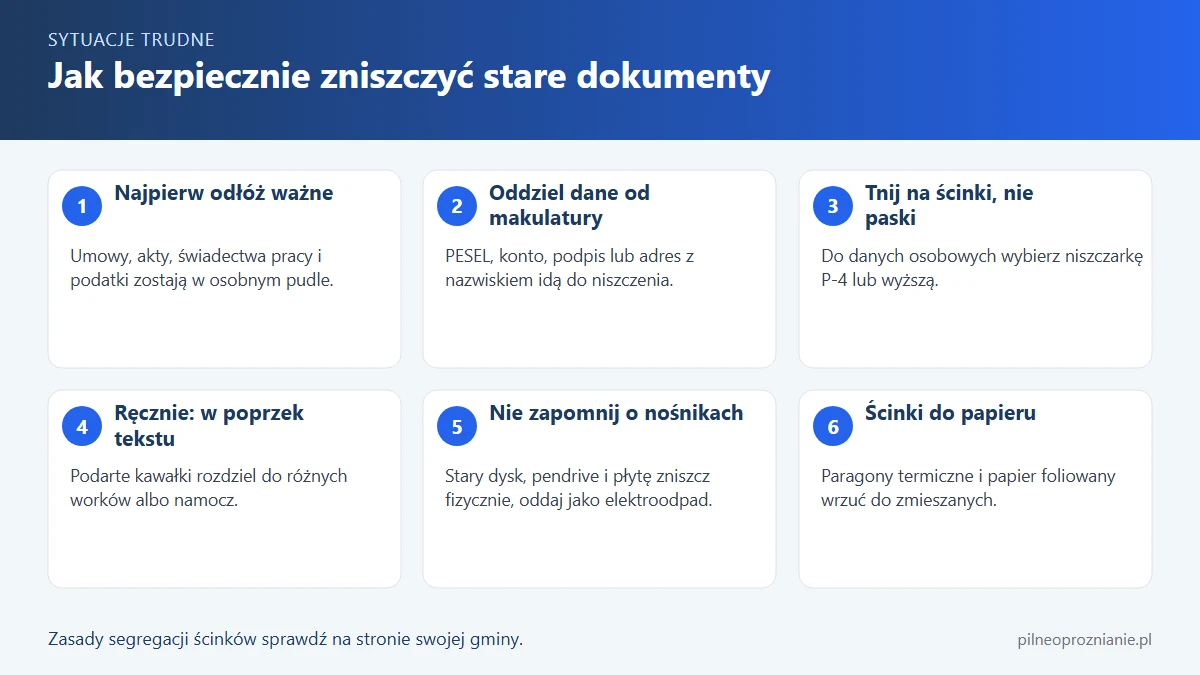Image resolution: width=1200 pixels, height=675 pixels.
Task: Click the number 2 circle badge
Action: coord(457,207)
